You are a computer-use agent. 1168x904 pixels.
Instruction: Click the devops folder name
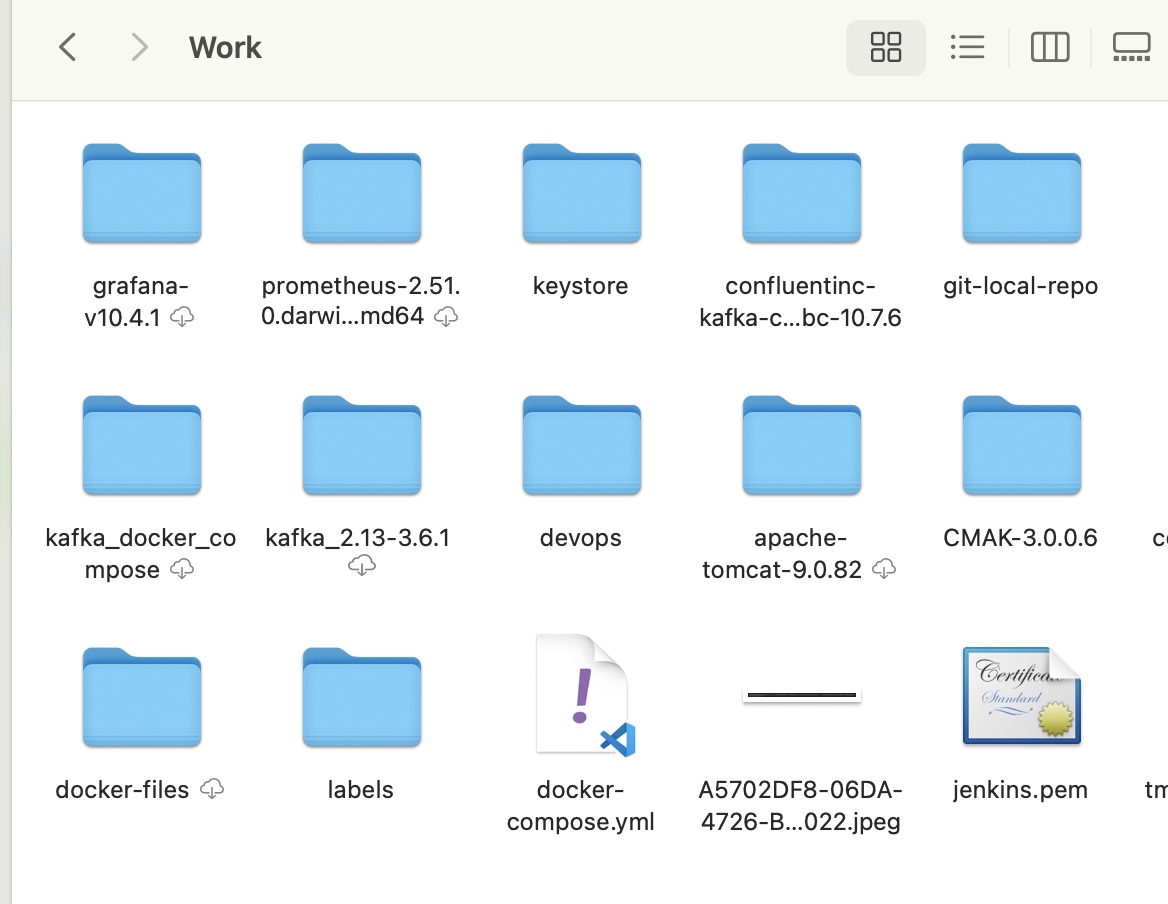click(x=580, y=538)
